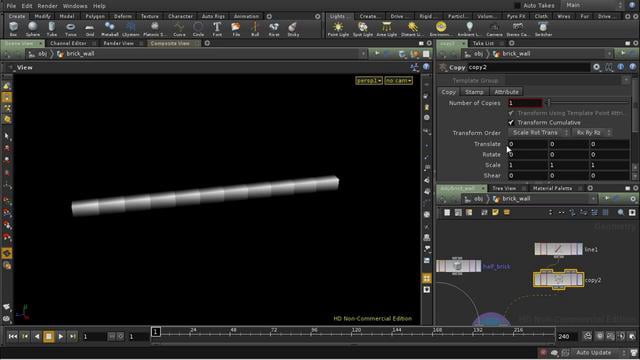Select the Curve shelf tool
This screenshot has height=360, width=640.
[179, 29]
